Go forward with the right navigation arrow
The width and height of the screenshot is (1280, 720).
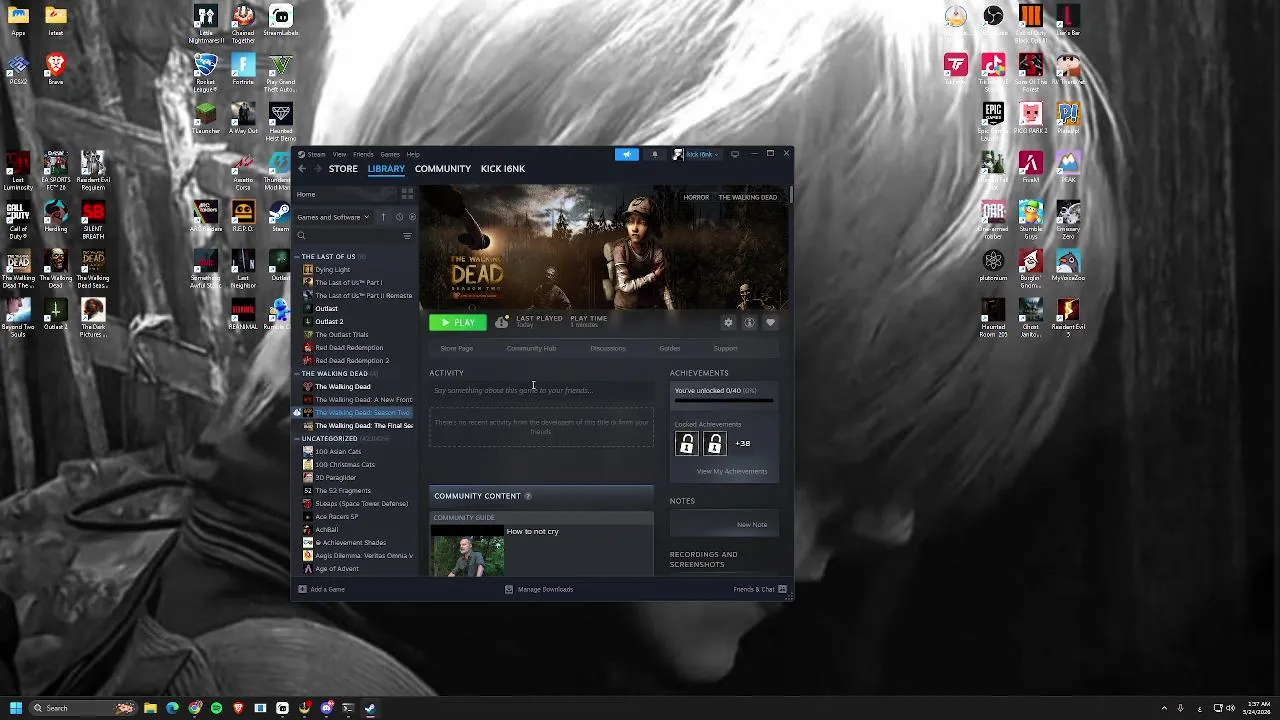318,169
